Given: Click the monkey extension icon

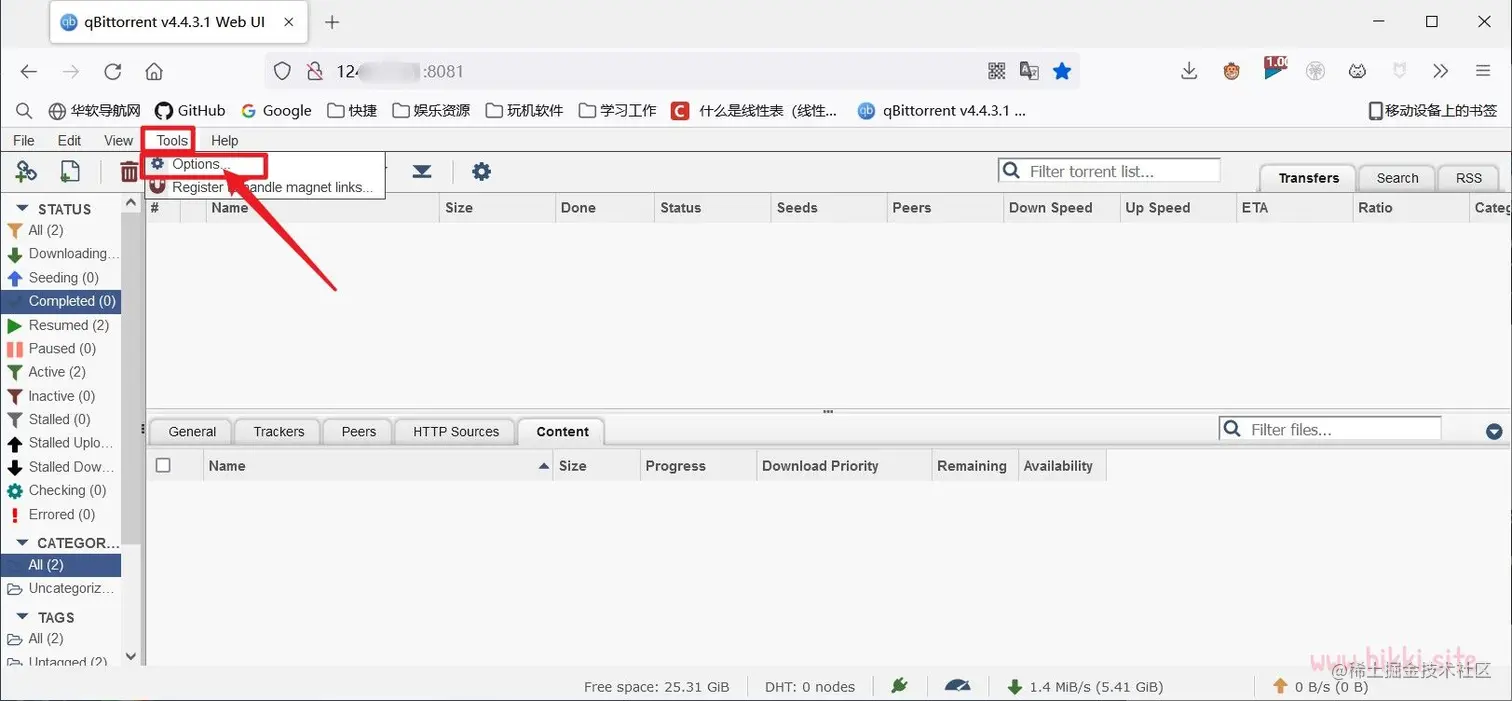Looking at the screenshot, I should click(x=1232, y=71).
